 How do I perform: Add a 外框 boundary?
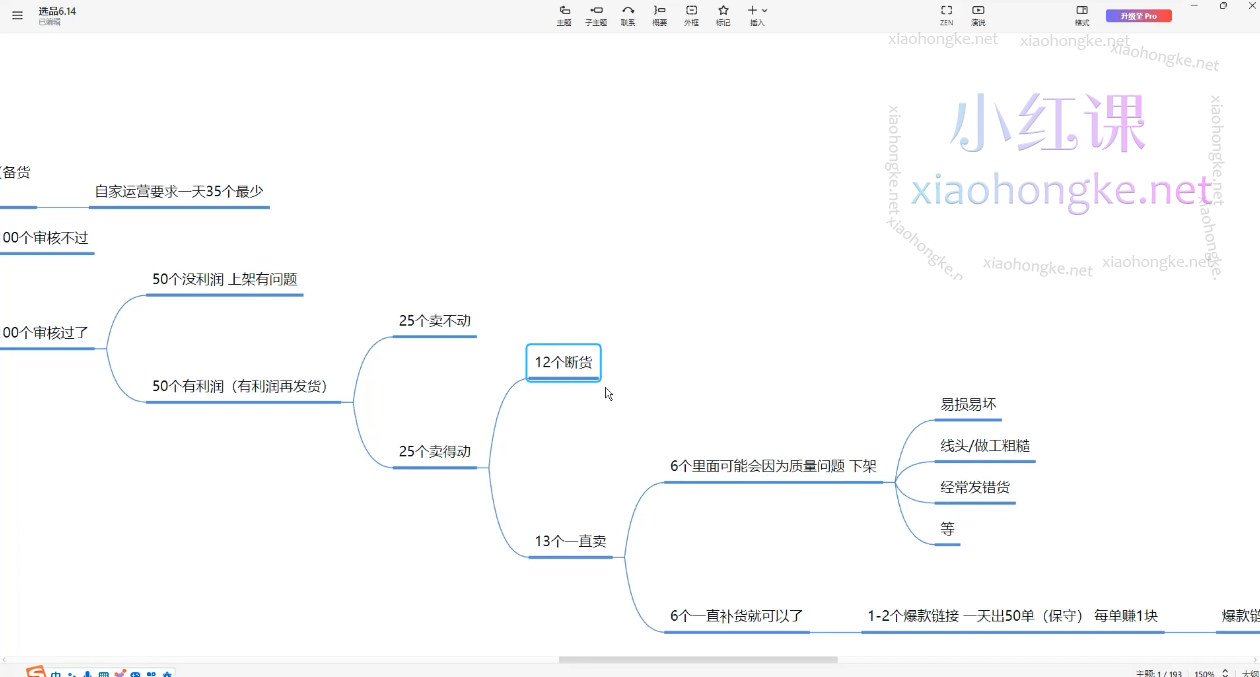[x=691, y=15]
